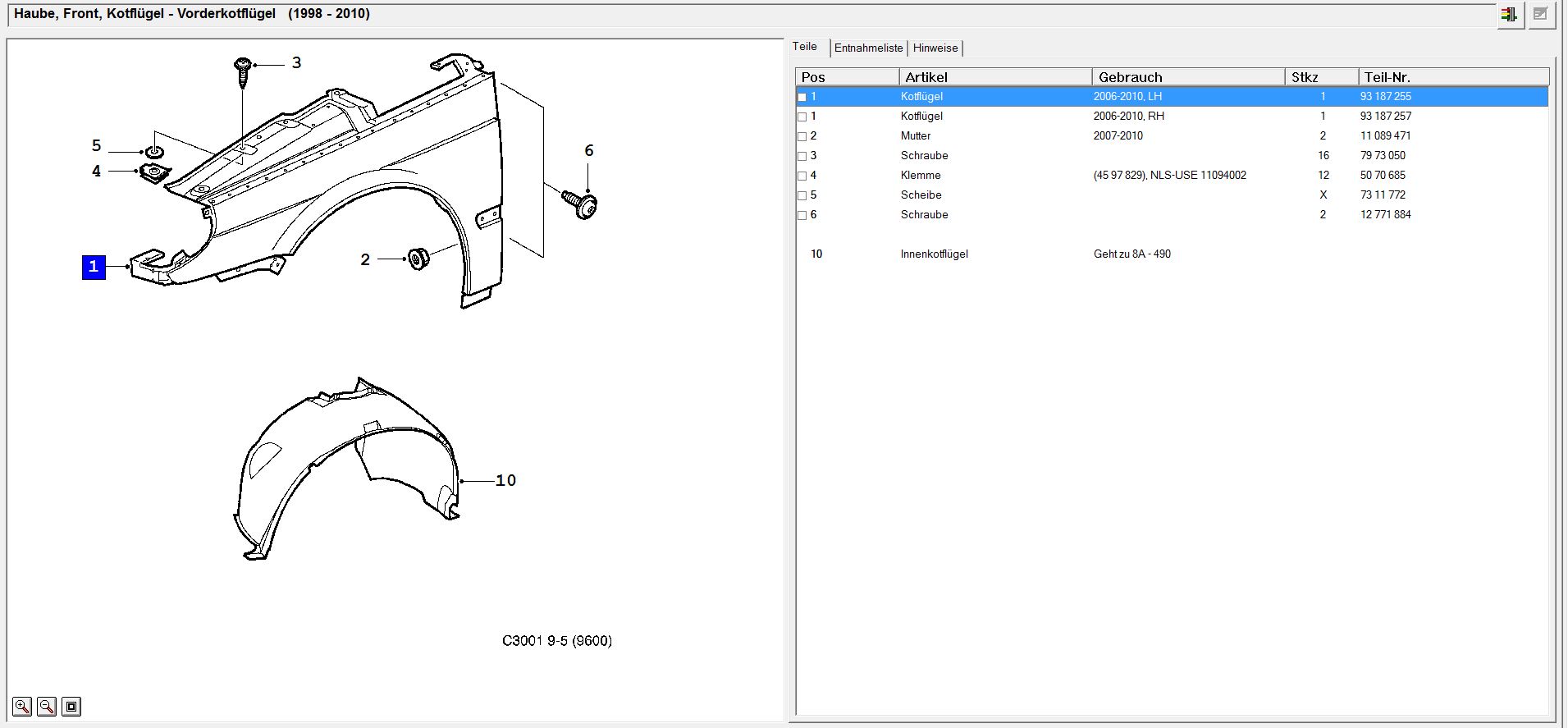Select part number 73 11 772
This screenshot has width=1568, height=728.
(1383, 195)
